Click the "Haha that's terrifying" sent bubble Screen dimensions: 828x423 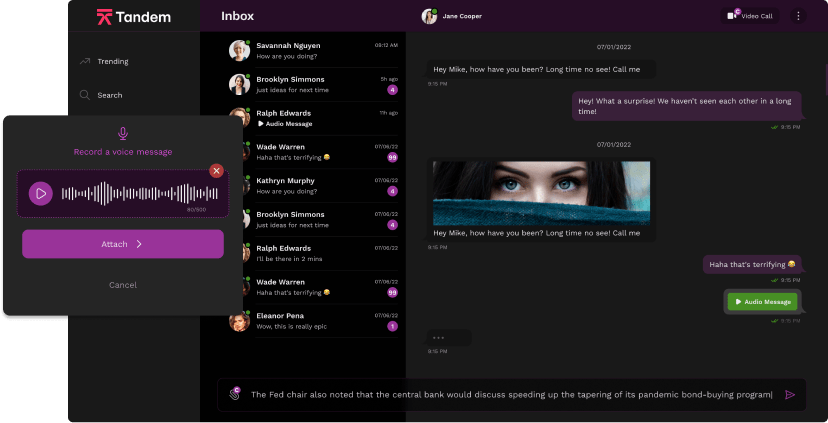point(752,265)
